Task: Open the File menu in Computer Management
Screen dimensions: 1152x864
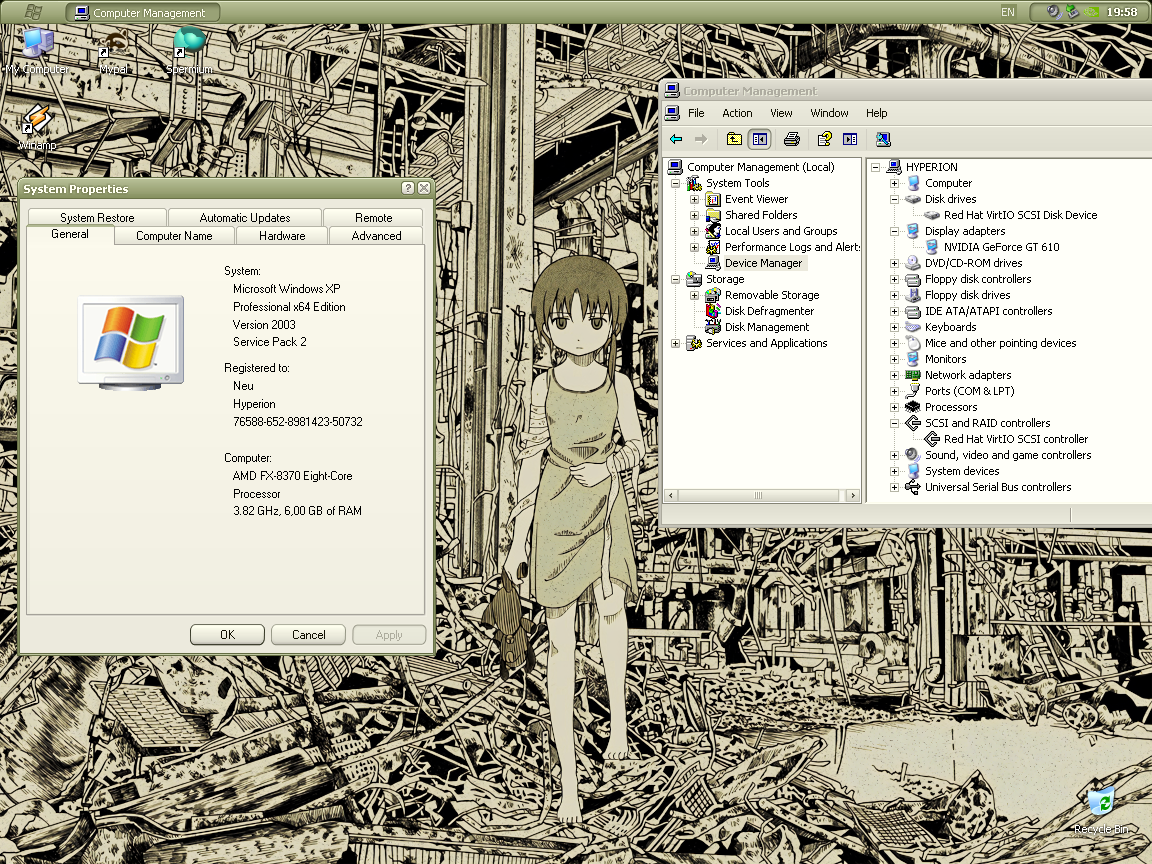Action: (696, 113)
